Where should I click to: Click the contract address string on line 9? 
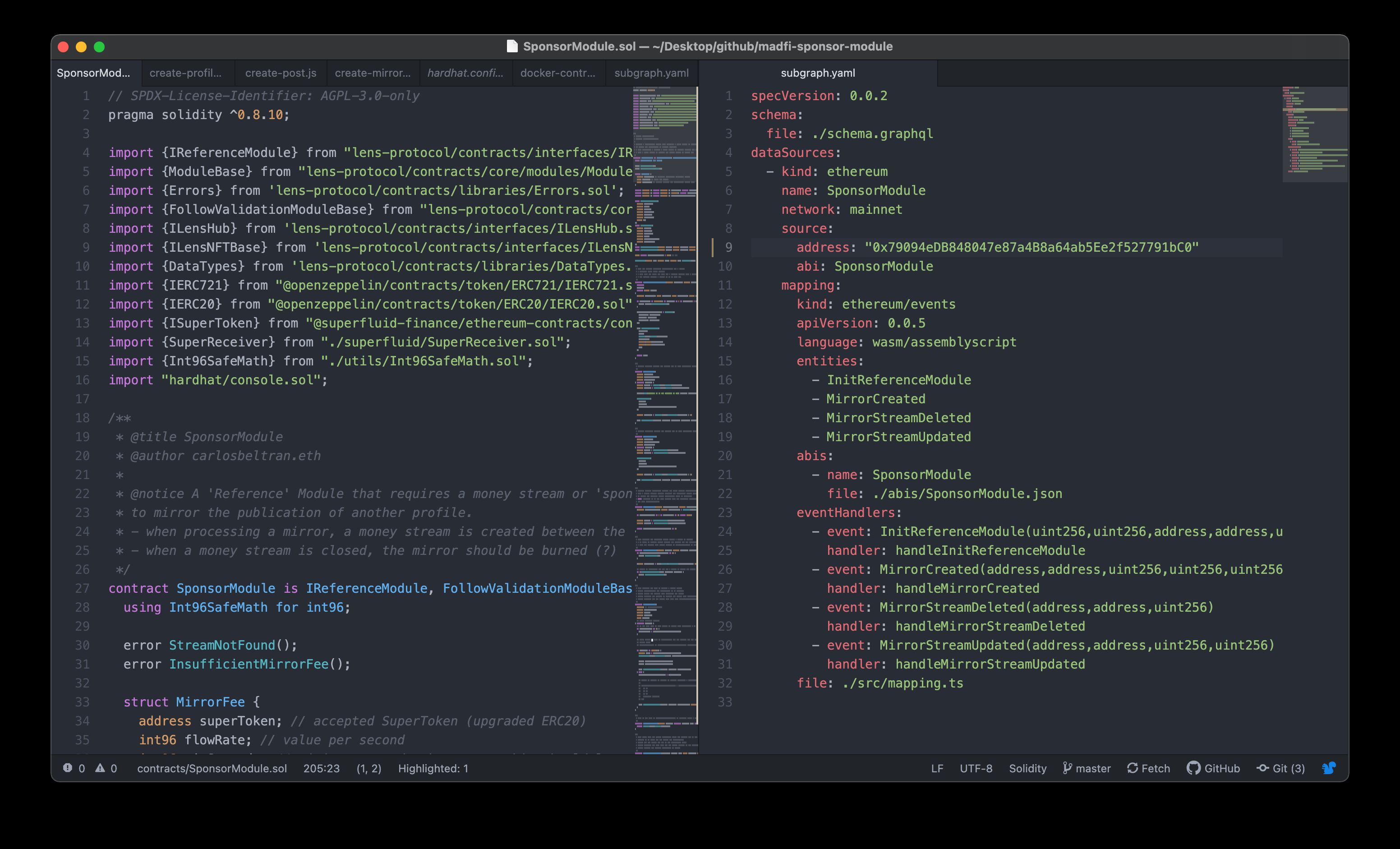tap(1031, 247)
